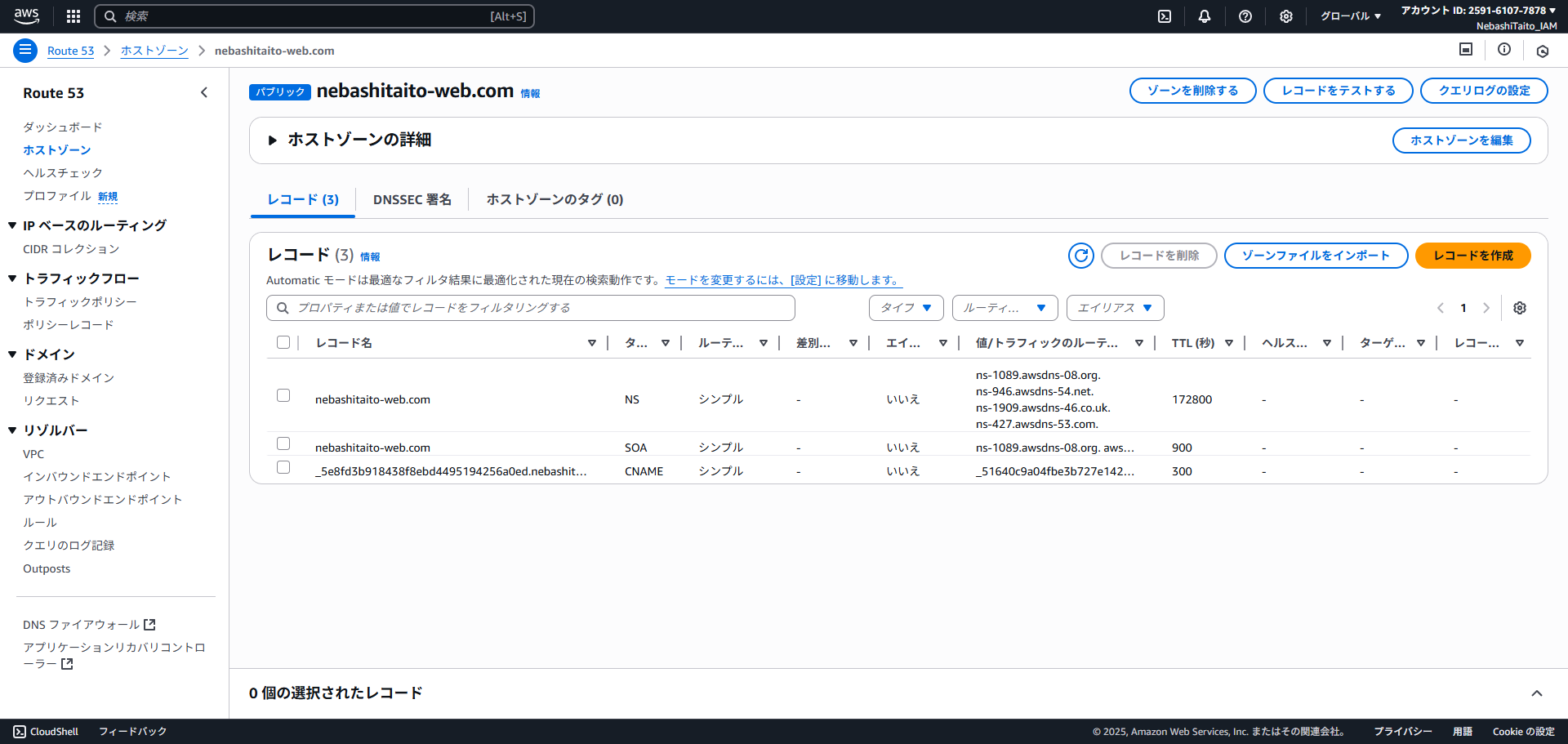Image resolution: width=1568 pixels, height=744 pixels.
Task: Open the services grid menu icon
Action: 73,16
